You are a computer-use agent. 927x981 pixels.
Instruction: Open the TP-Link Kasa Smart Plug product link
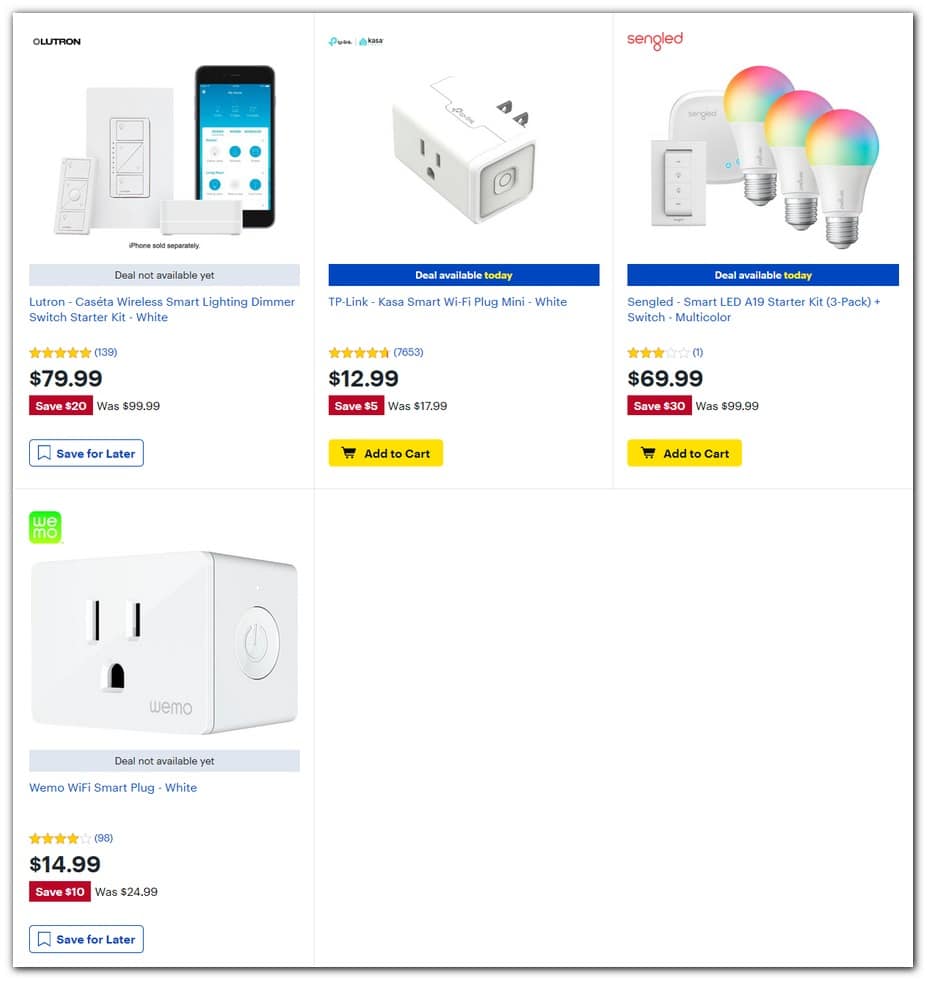(448, 301)
